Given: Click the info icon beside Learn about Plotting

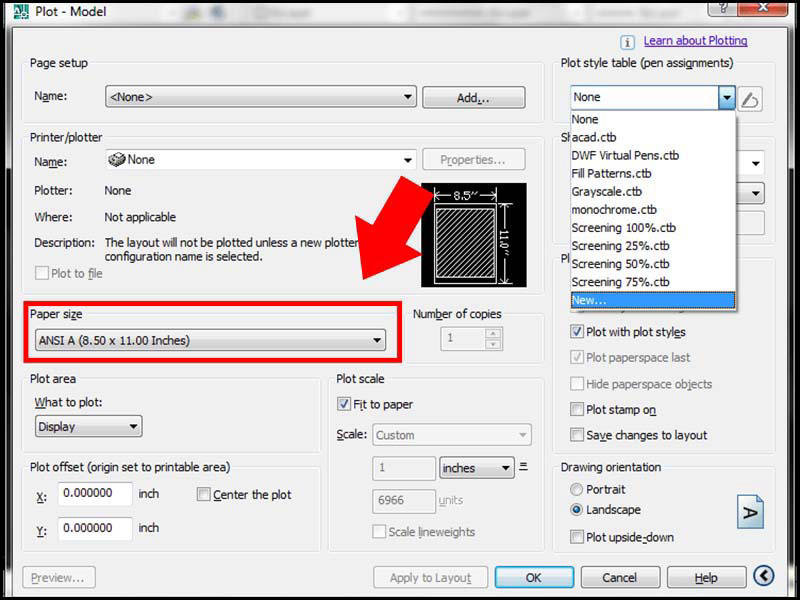Looking at the screenshot, I should [x=627, y=42].
